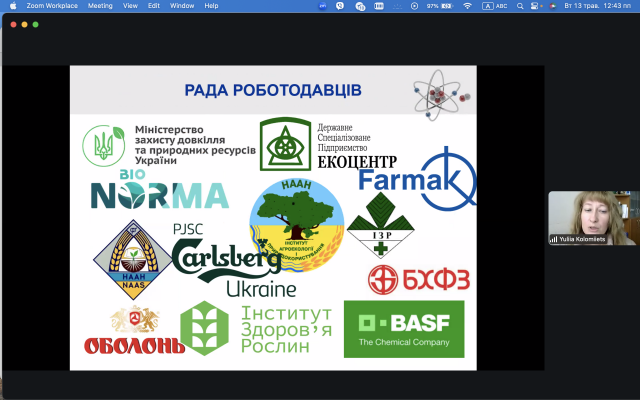Switch keyboard input source ABC
The image size is (640, 400).
tap(495, 6)
